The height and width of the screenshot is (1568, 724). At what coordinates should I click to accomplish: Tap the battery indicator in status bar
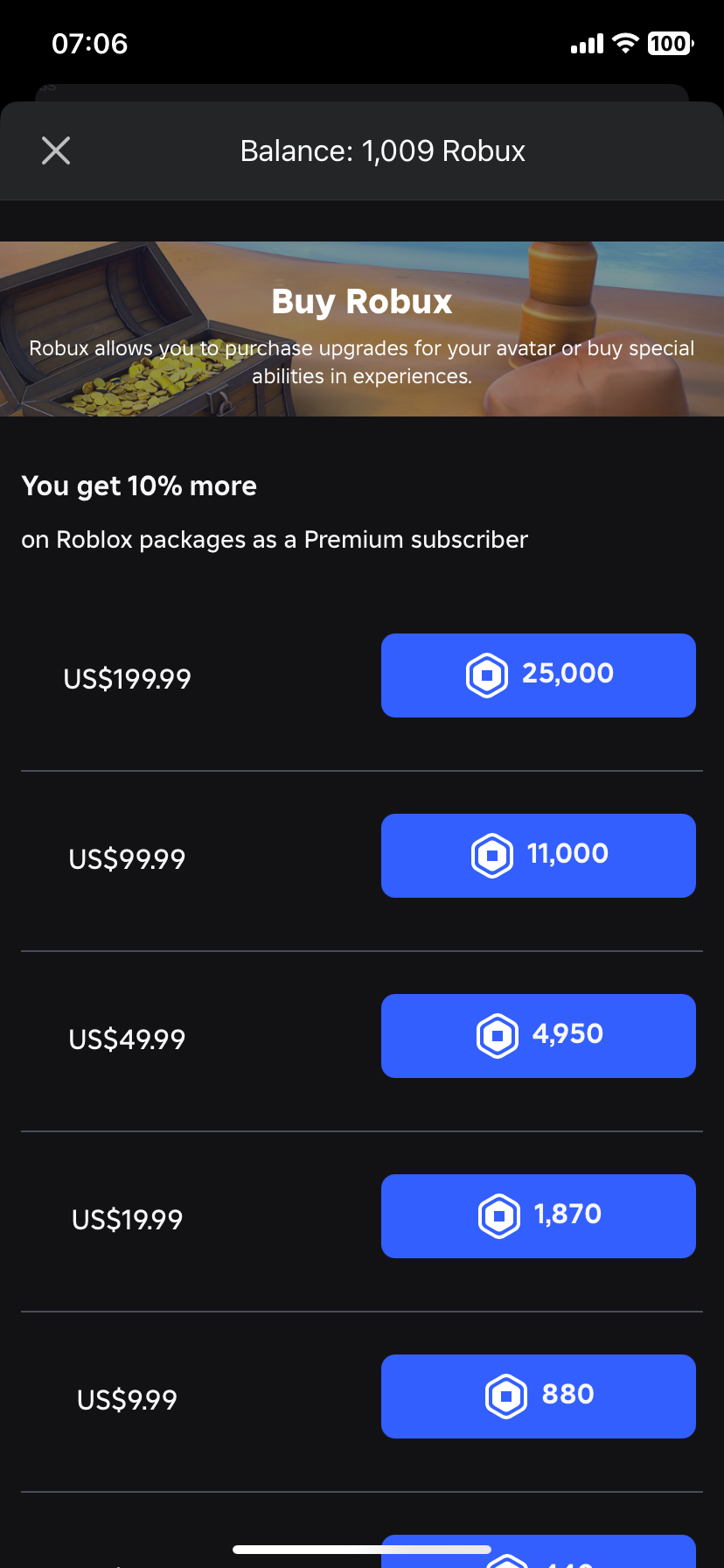coord(671,43)
